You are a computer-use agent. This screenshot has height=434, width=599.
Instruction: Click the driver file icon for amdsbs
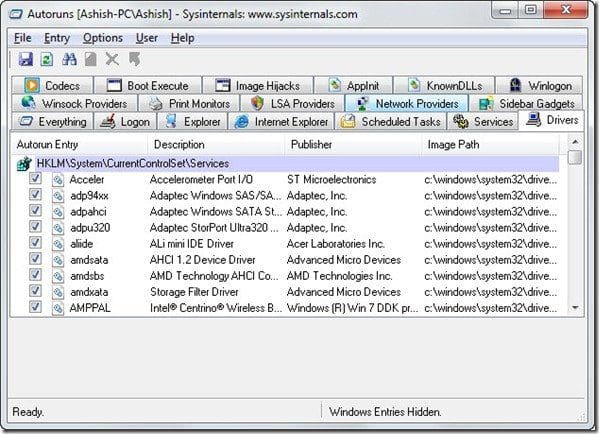tap(58, 276)
